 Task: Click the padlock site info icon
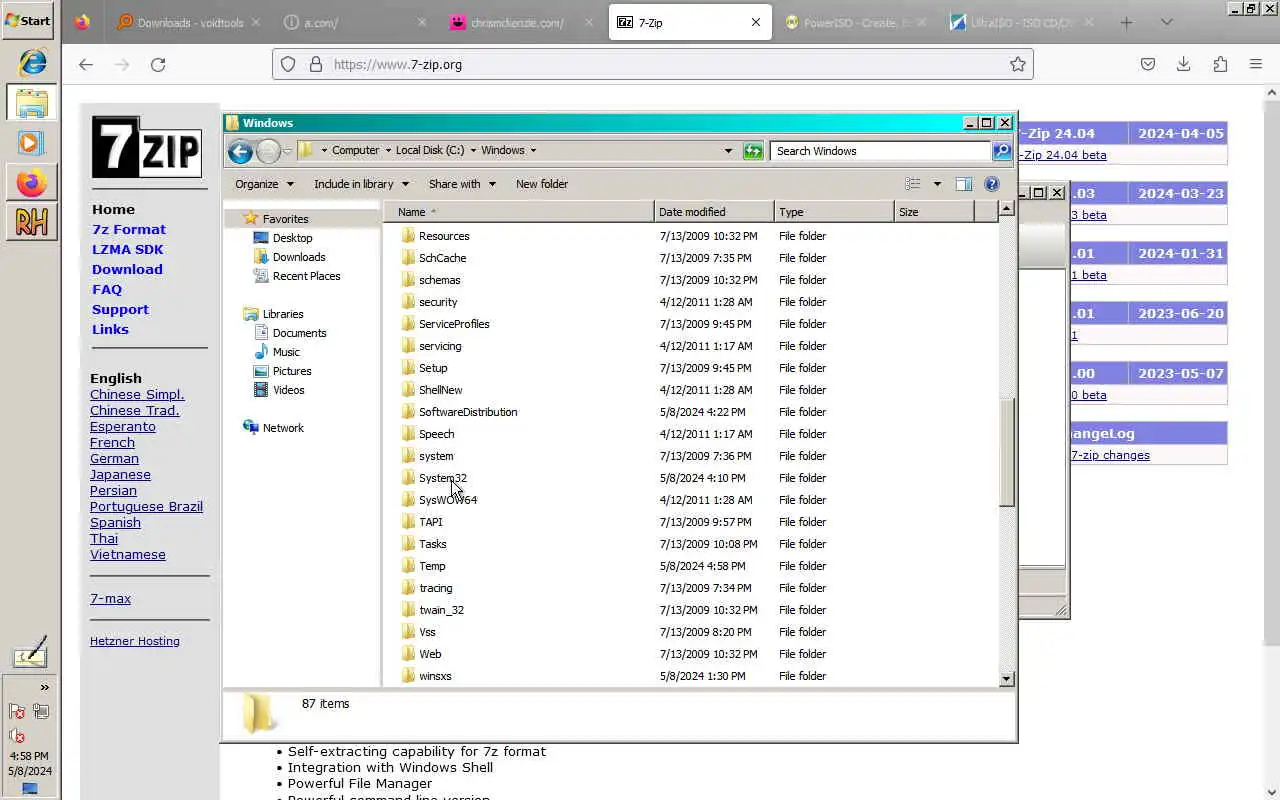click(x=316, y=64)
